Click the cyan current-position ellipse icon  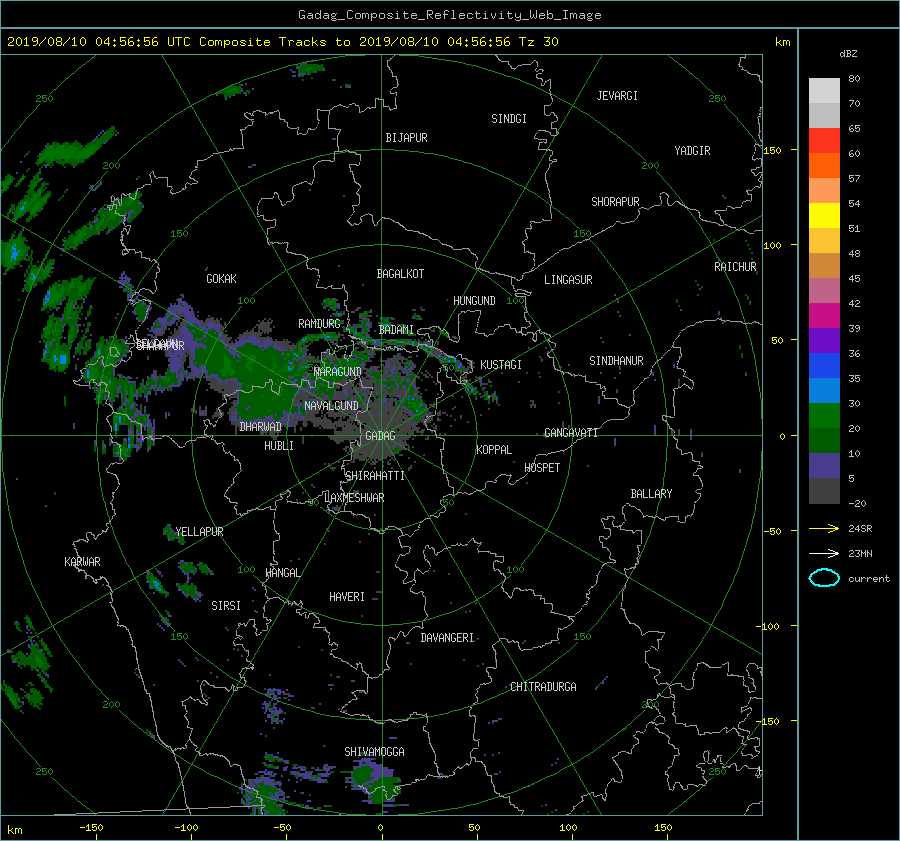tap(824, 578)
